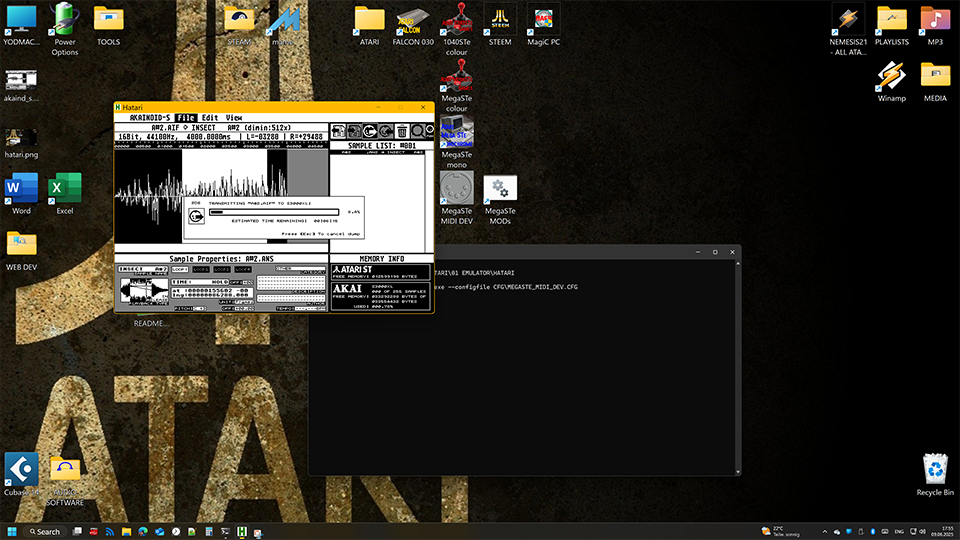This screenshot has height=540, width=960.
Task: Select the LOOP2 button
Action: [x=201, y=269]
